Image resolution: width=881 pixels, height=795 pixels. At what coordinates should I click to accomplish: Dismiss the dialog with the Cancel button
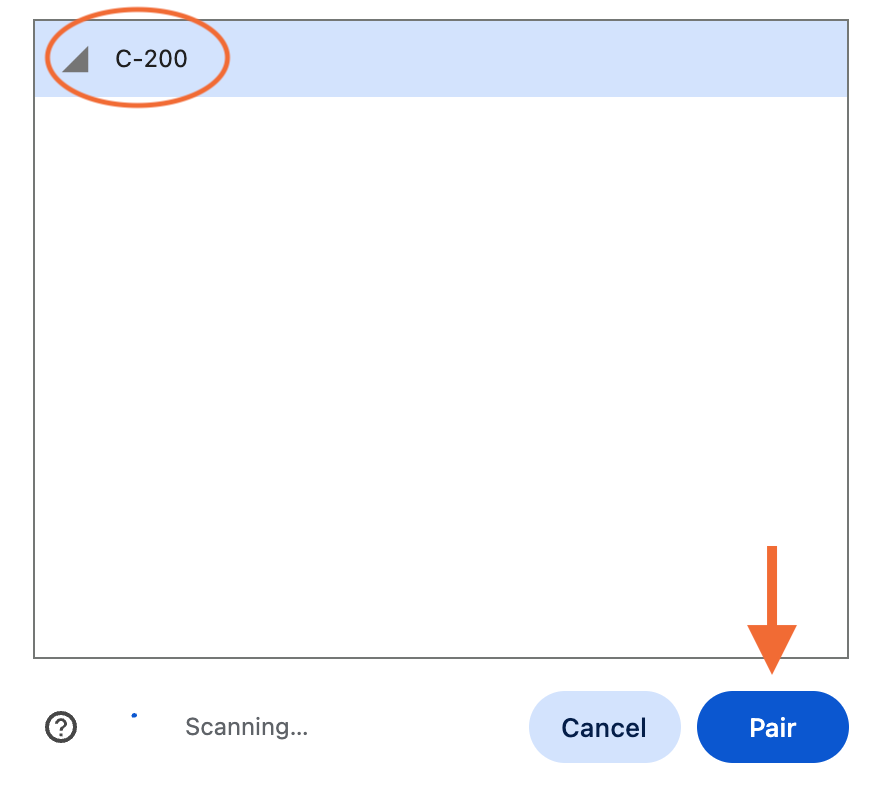pos(604,727)
